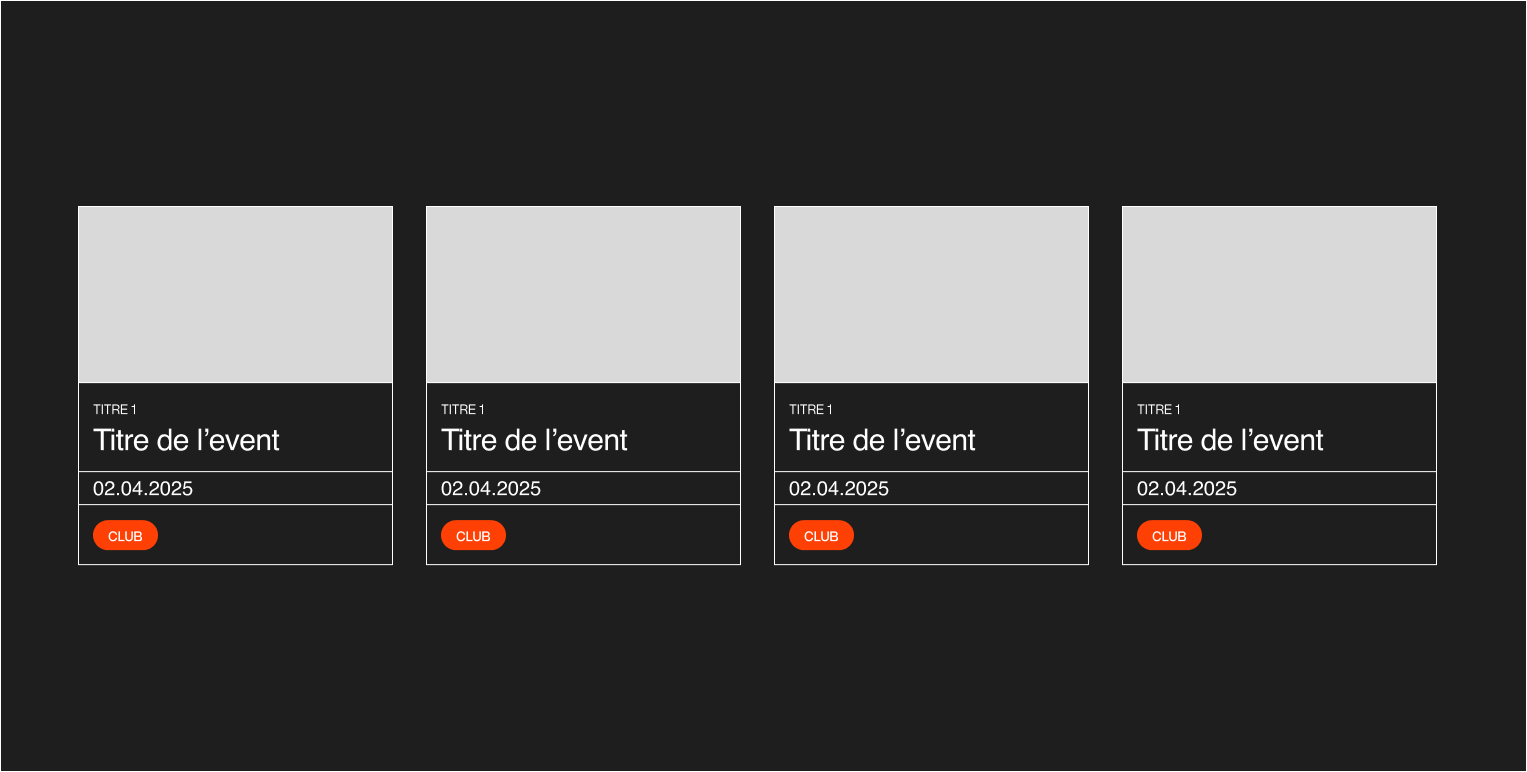This screenshot has width=1527, height=772.
Task: Click the 02.04.2025 date on the third card
Action: (x=839, y=489)
